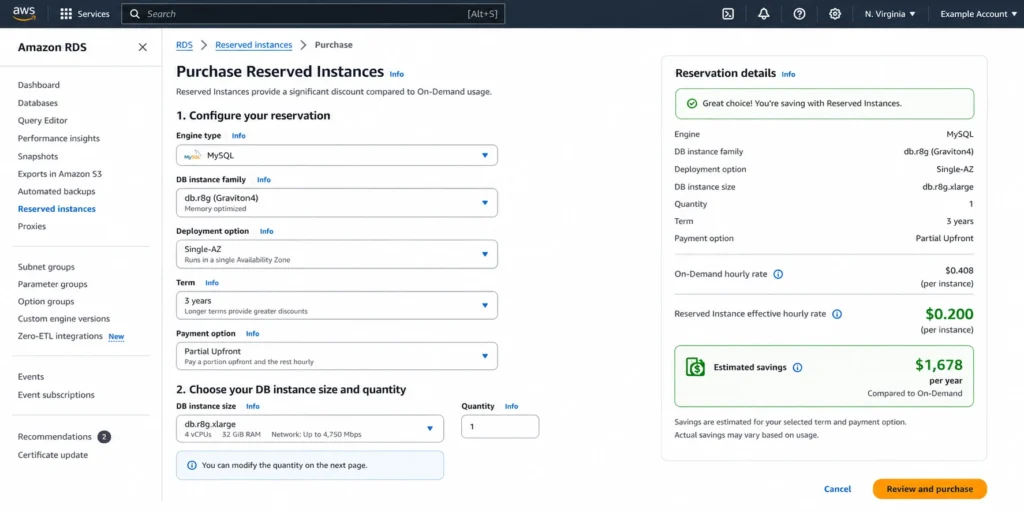
Task: Click info icon next to Estimated savings
Action: (x=797, y=368)
